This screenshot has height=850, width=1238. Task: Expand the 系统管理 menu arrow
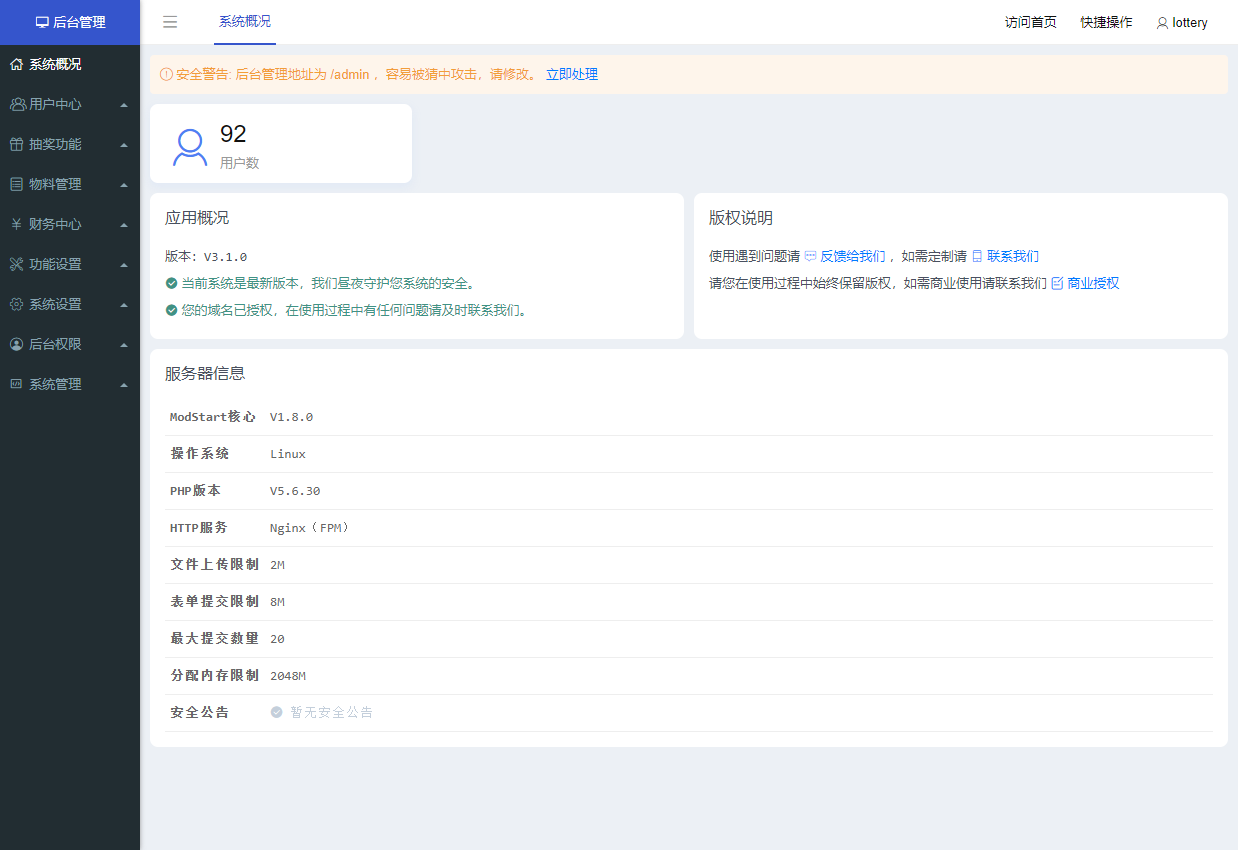[123, 384]
